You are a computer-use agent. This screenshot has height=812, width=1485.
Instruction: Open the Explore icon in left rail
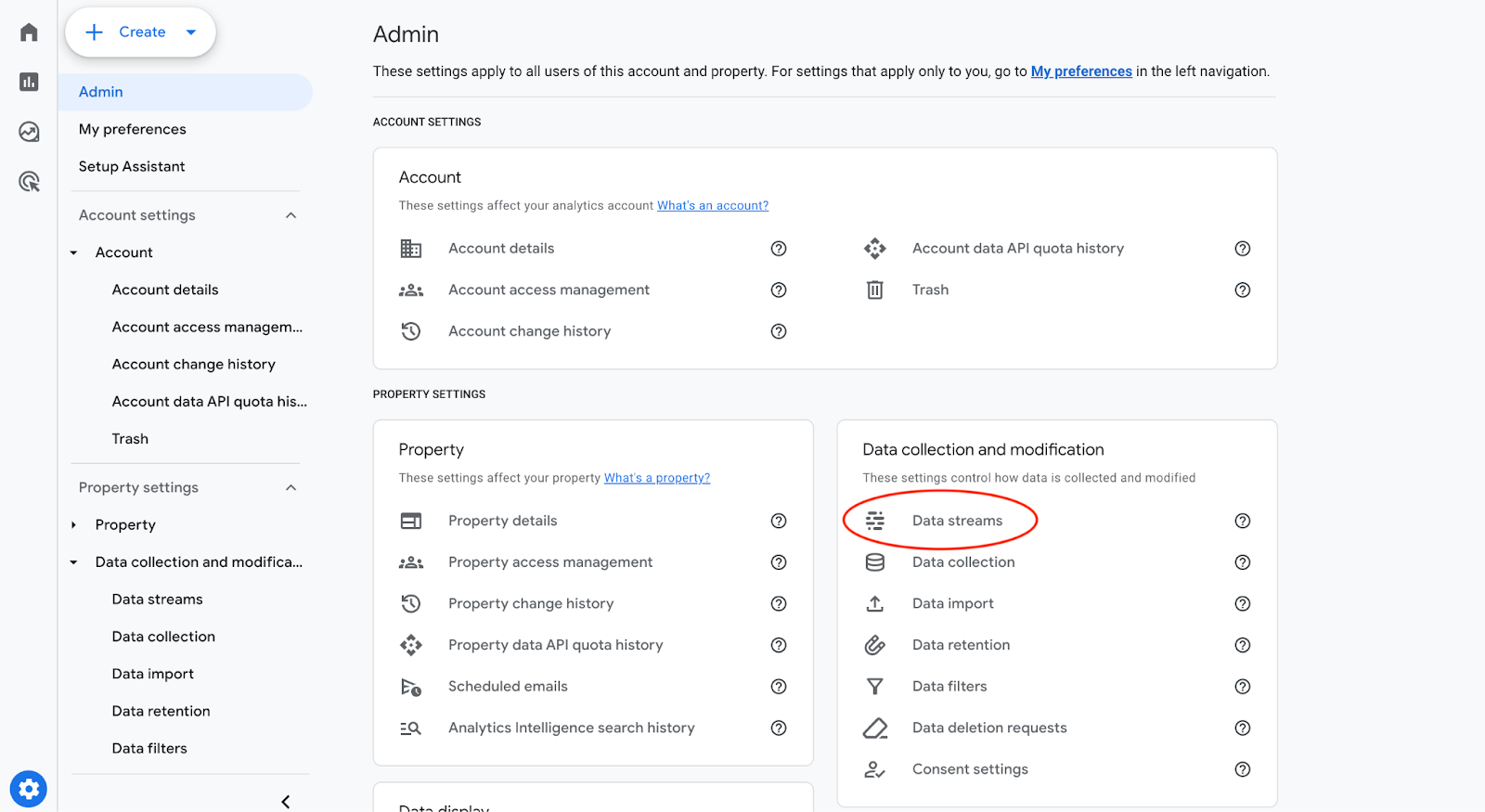click(29, 132)
